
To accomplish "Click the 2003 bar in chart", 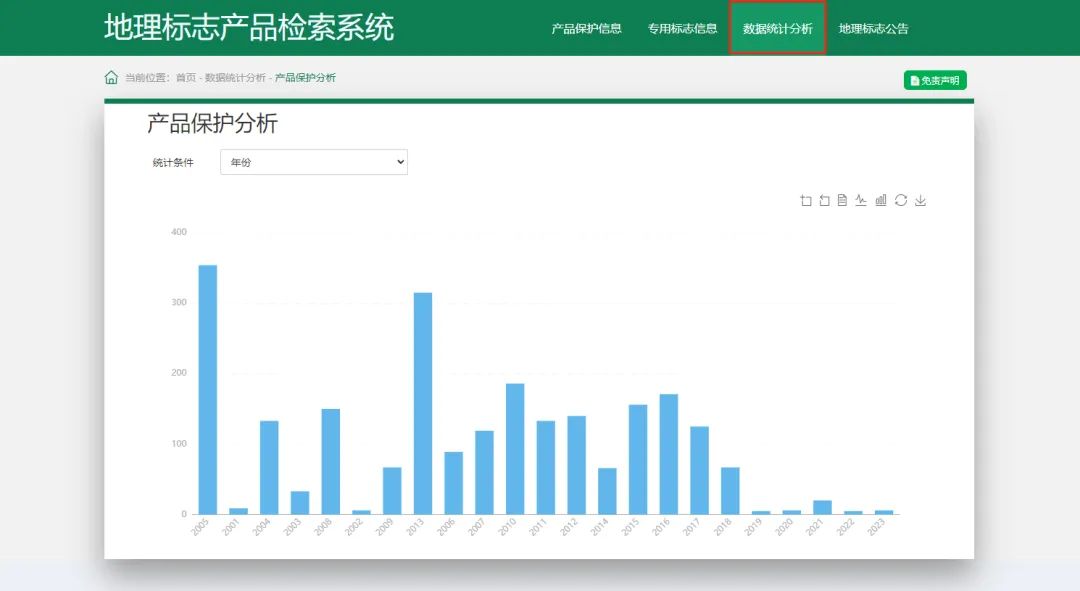I will (300, 503).
